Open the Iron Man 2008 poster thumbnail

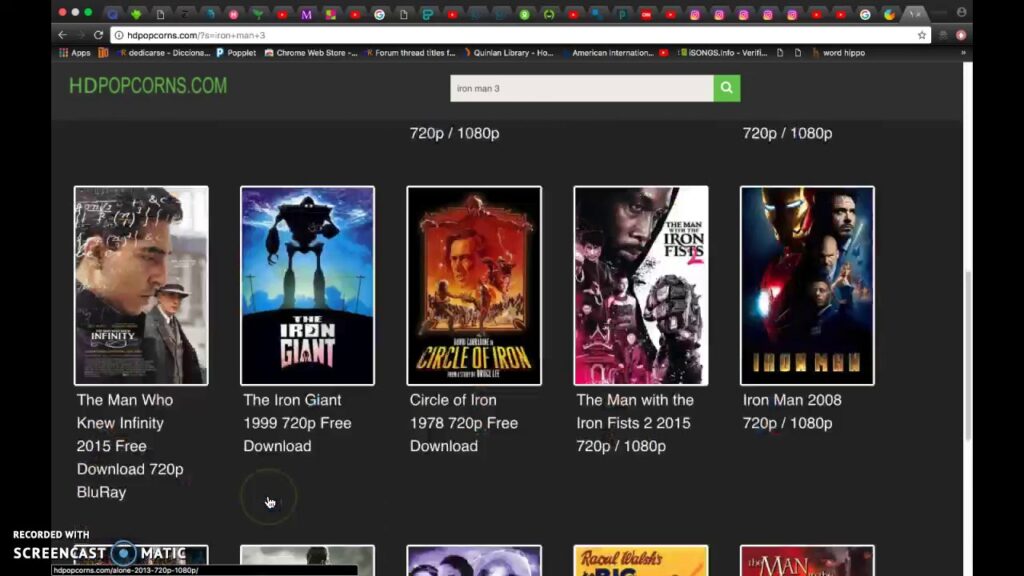pyautogui.click(x=807, y=285)
